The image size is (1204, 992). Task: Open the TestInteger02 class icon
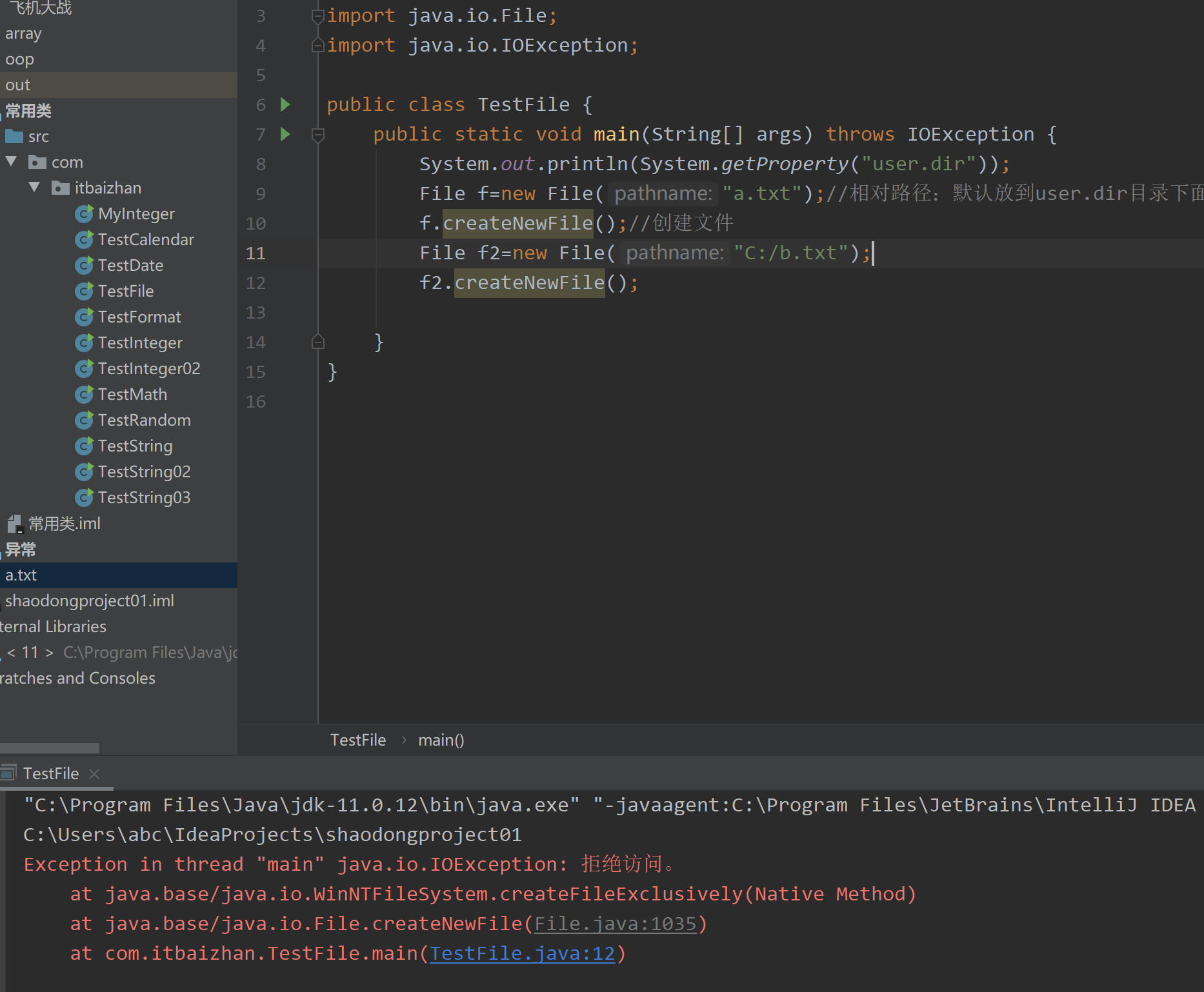pyautogui.click(x=84, y=368)
